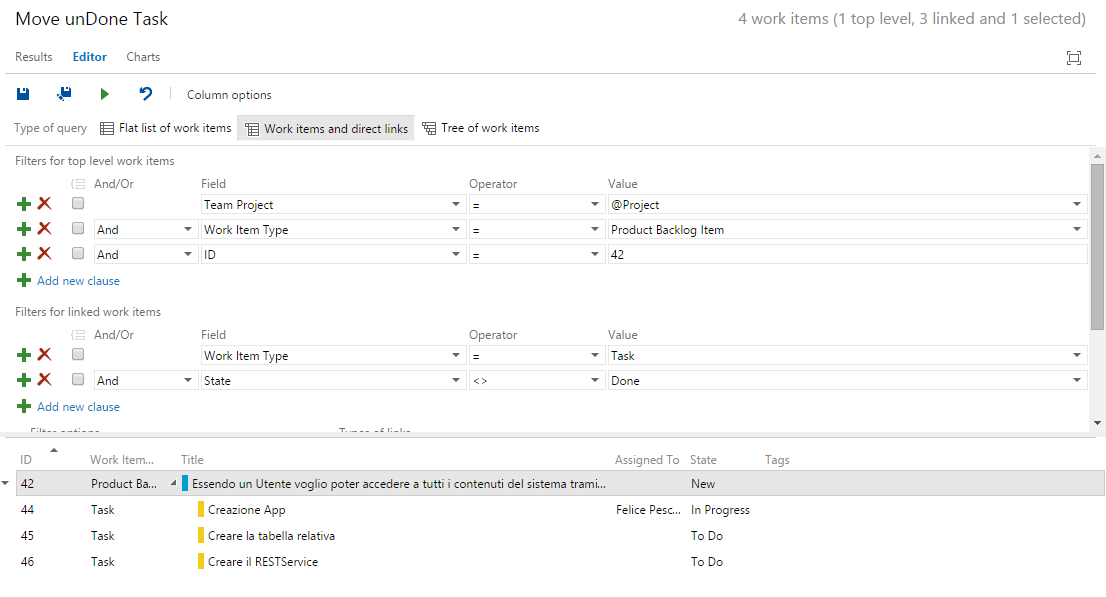Open the <> operator dropdown on State row
Viewport: 1106px width, 597px height.
[595, 380]
